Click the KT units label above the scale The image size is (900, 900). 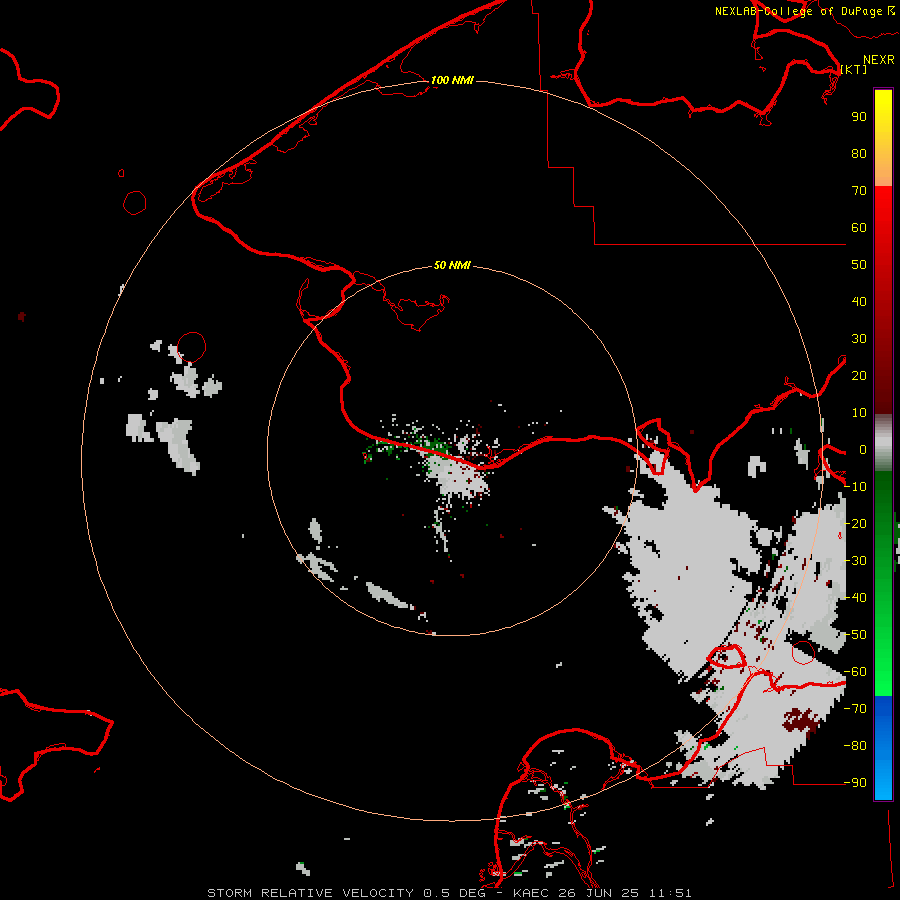[x=854, y=69]
